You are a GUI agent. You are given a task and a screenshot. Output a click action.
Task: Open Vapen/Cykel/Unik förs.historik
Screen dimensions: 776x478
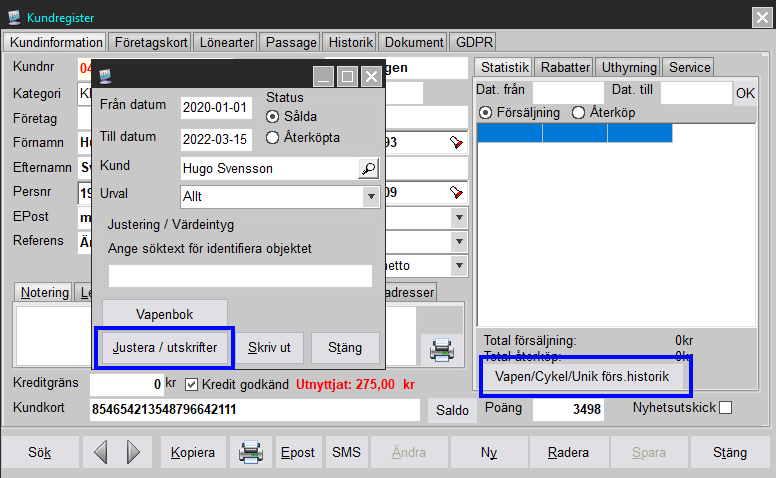[582, 377]
